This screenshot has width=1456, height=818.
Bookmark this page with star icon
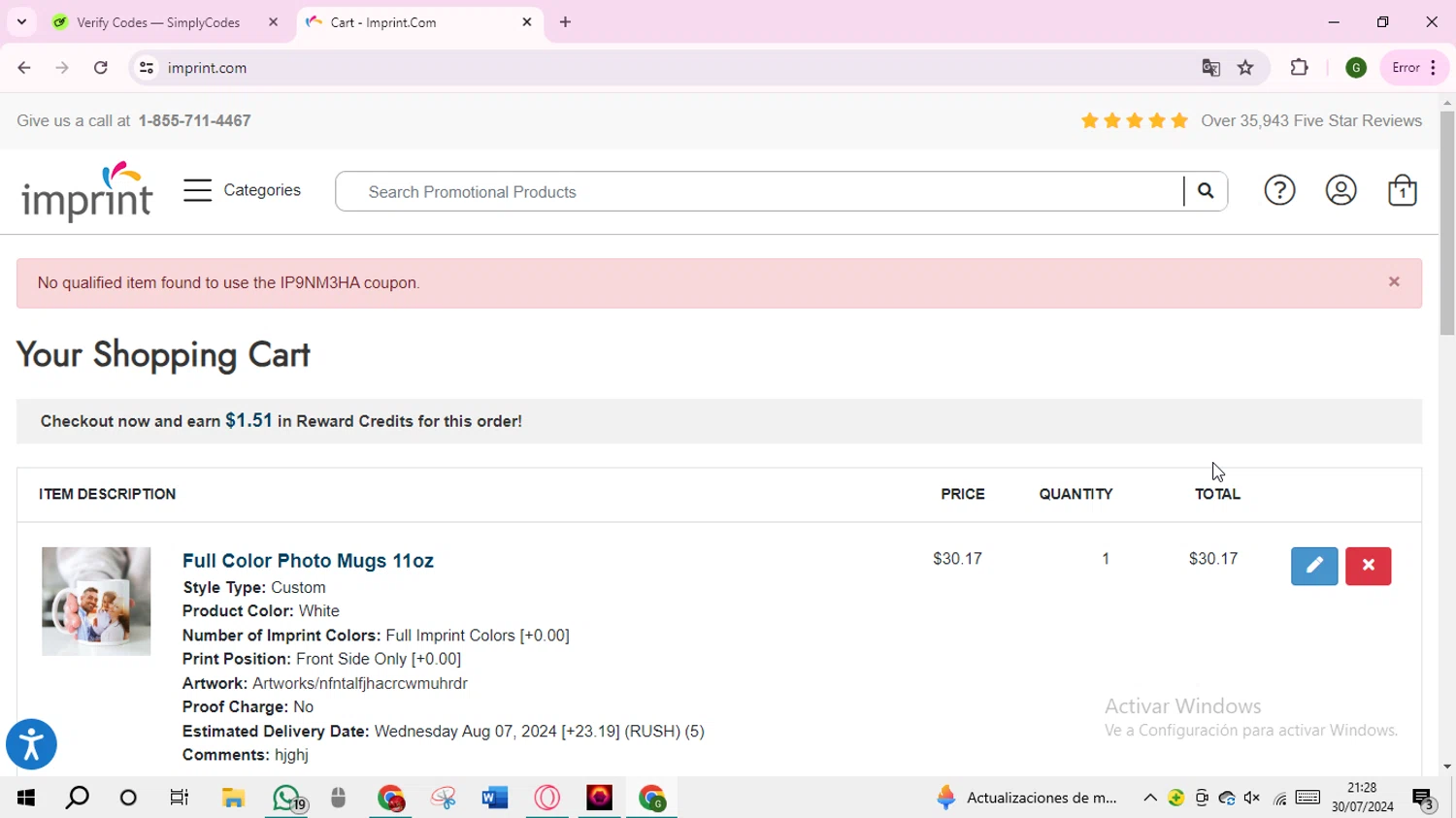(x=1246, y=68)
